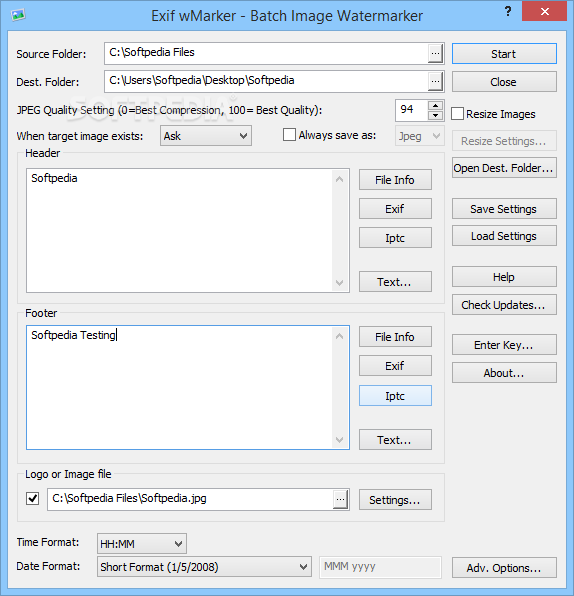Uncheck the Logo or Image file checkbox
Image resolution: width=574 pixels, height=596 pixels.
[33, 498]
